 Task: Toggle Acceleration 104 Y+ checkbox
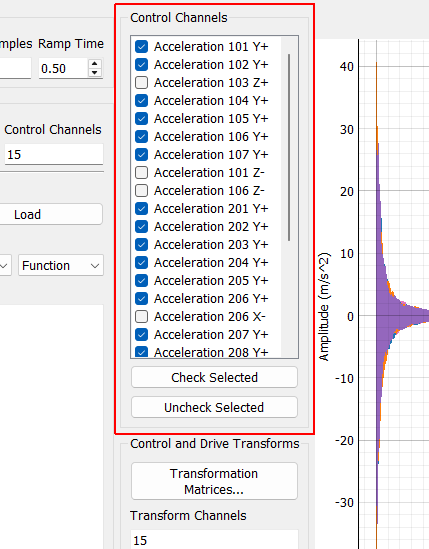[x=141, y=100]
